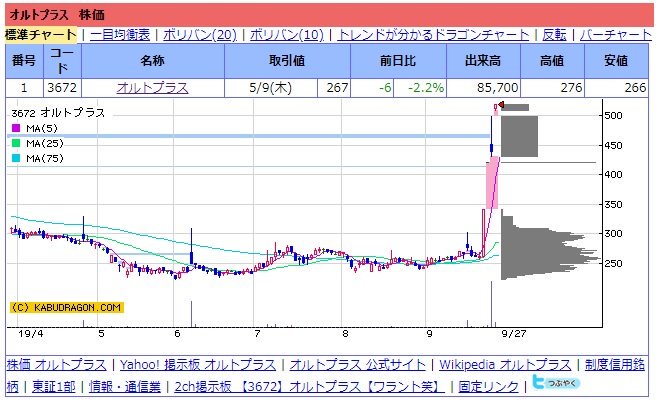Screen dimensions: 658x404
Task: Click the cyan MA(75) legend swatch
Action: 16,158
